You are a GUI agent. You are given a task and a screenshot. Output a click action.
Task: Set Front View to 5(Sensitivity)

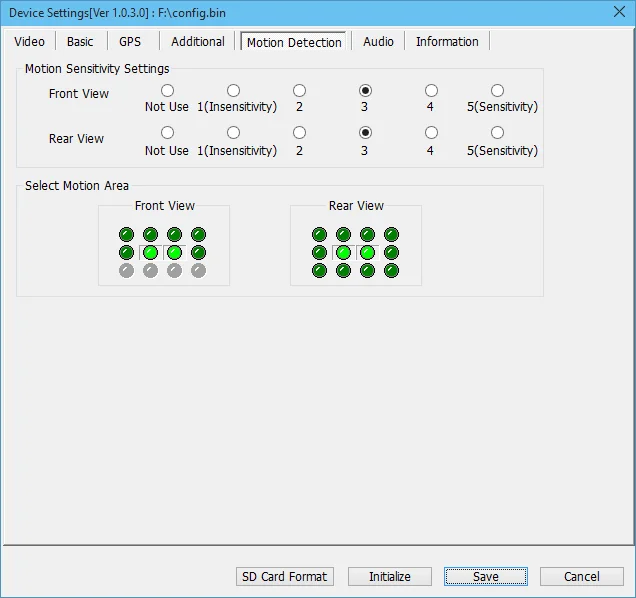point(497,90)
